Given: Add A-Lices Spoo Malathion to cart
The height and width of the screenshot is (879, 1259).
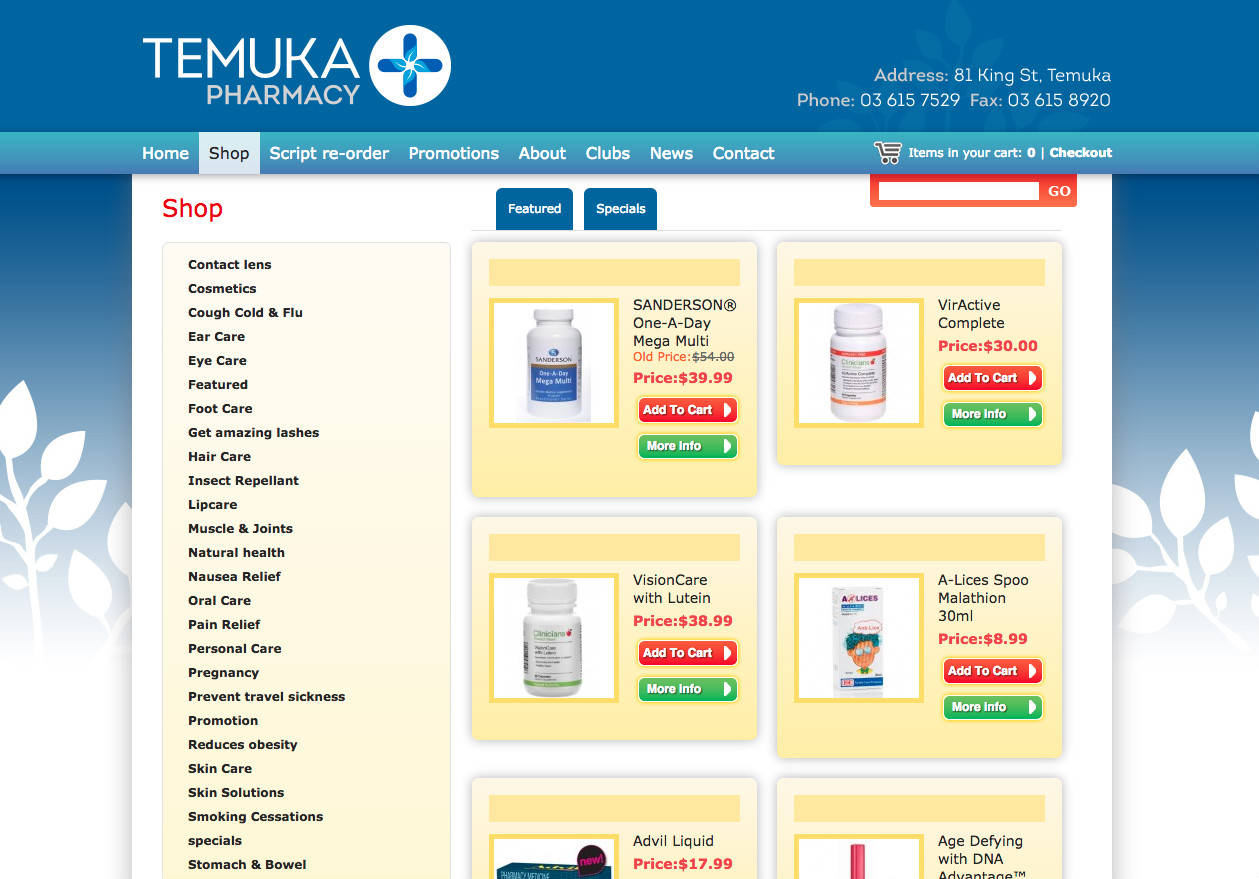Looking at the screenshot, I should pyautogui.click(x=993, y=671).
